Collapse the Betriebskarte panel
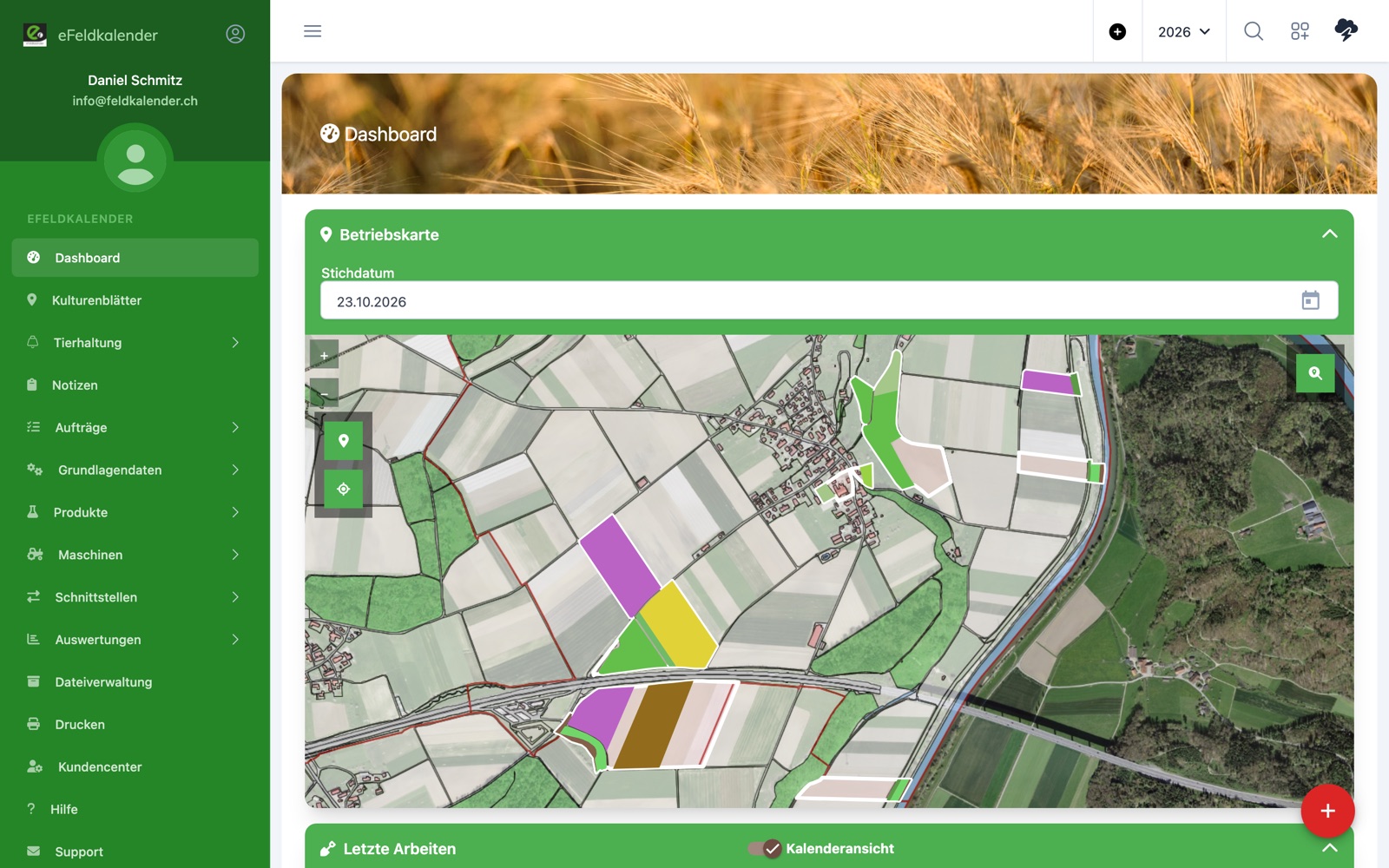Screen dimensions: 1389x868 (1329, 233)
